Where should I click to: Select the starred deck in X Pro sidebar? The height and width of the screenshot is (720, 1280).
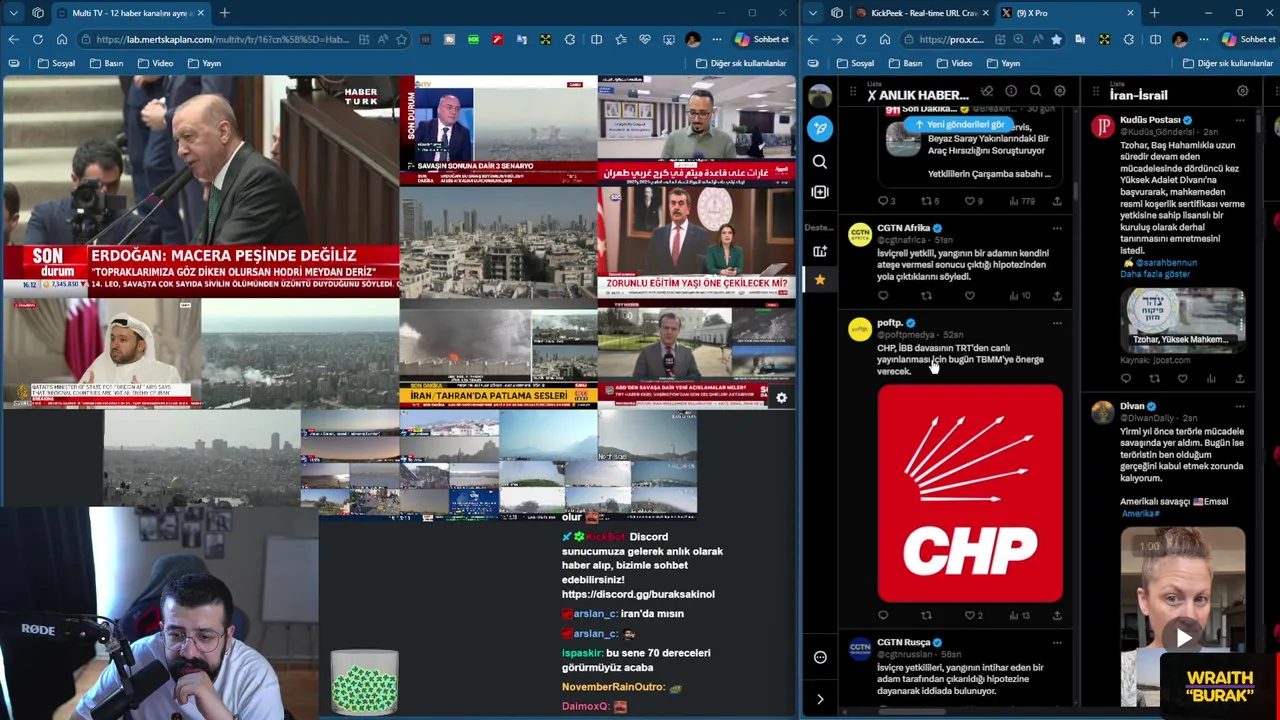click(x=820, y=280)
